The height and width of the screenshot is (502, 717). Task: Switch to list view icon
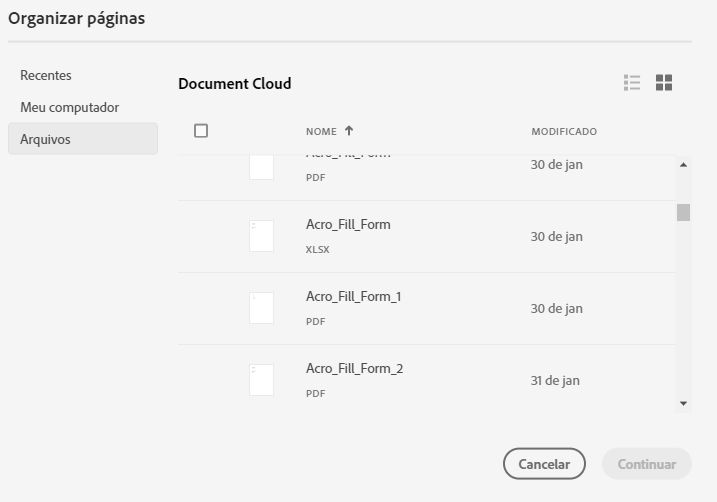click(x=632, y=83)
